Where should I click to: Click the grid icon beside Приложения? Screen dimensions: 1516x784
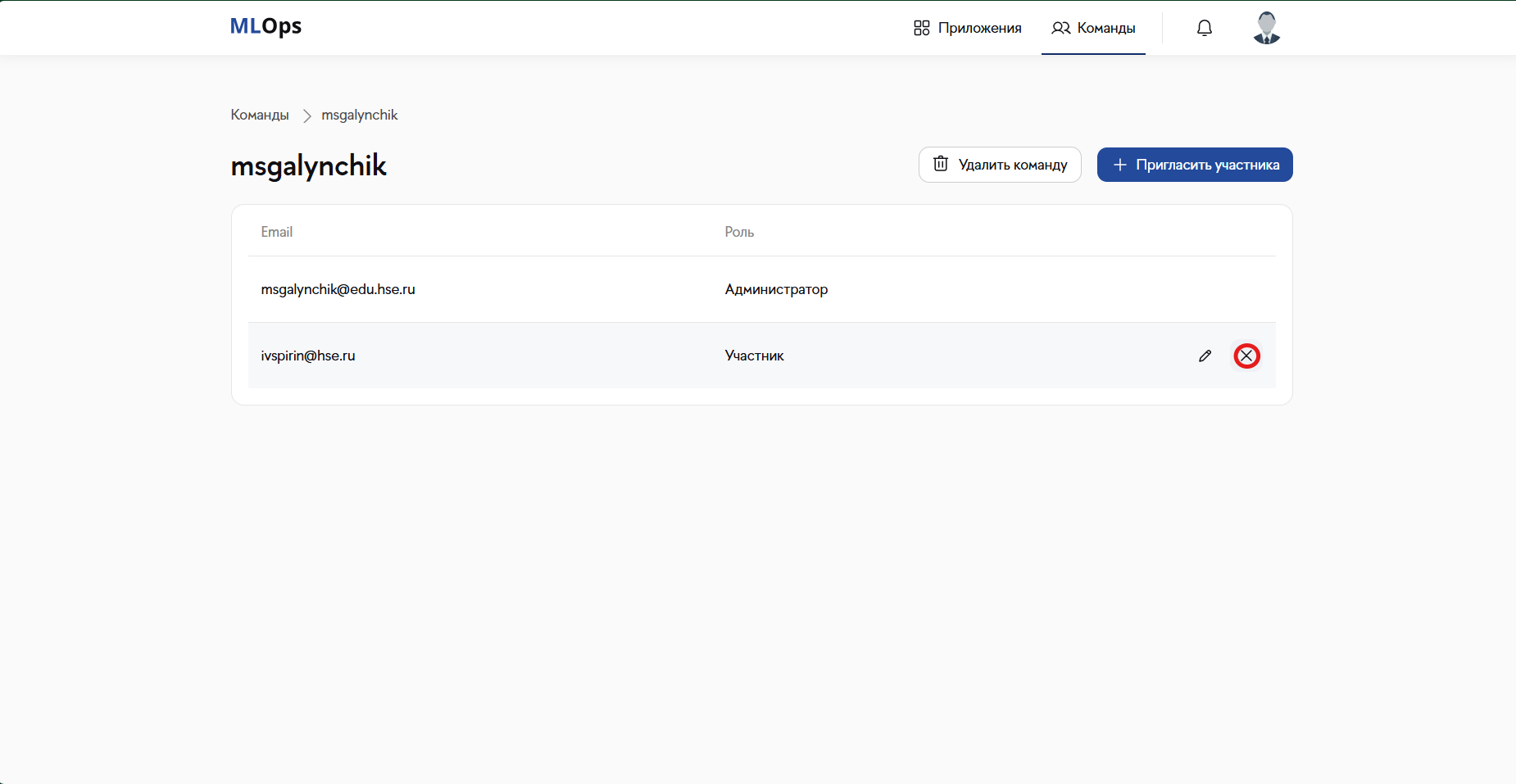coord(921,28)
